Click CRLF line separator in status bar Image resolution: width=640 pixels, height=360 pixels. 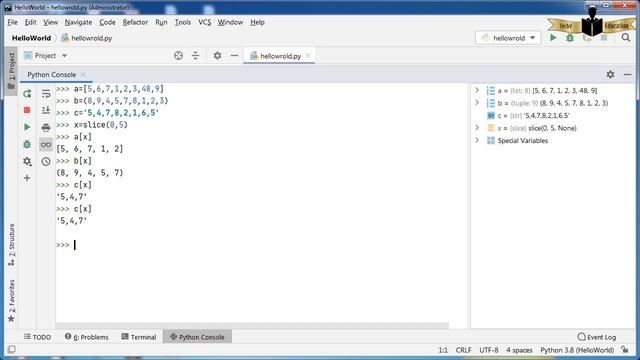[464, 350]
